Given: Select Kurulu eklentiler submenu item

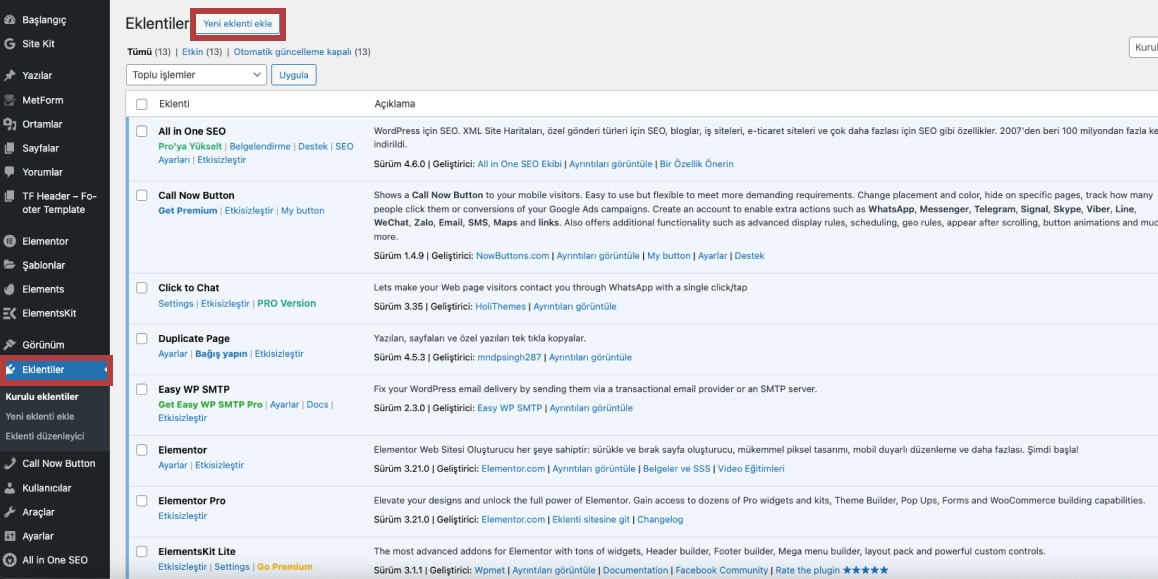Looking at the screenshot, I should (x=42, y=397).
